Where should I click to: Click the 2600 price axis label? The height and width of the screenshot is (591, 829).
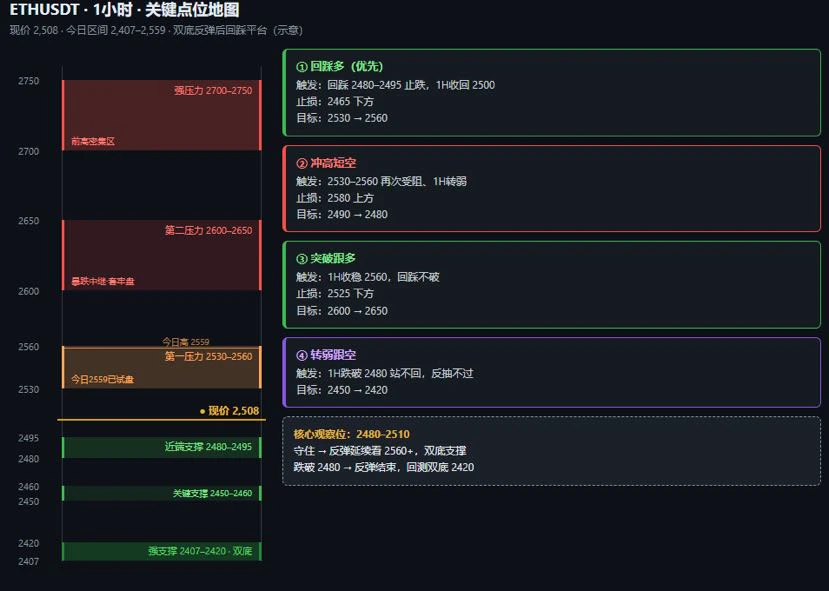[29, 291]
